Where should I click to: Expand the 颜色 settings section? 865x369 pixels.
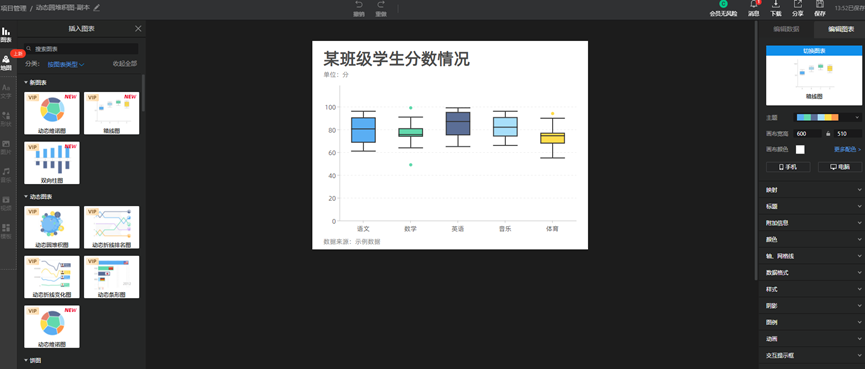click(812, 239)
